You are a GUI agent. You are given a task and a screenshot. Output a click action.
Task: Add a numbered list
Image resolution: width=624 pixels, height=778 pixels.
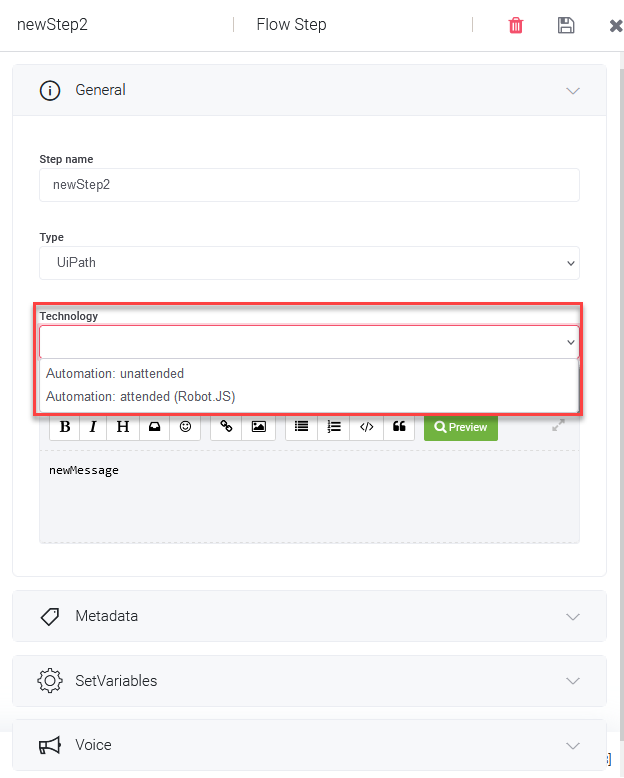(334, 427)
